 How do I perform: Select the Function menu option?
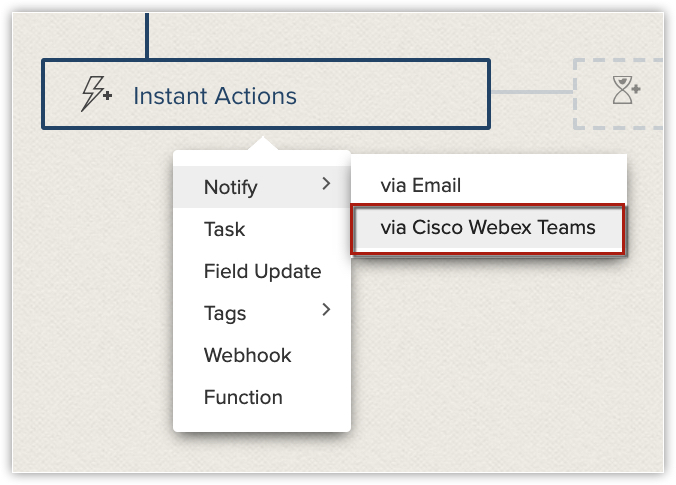click(x=243, y=397)
